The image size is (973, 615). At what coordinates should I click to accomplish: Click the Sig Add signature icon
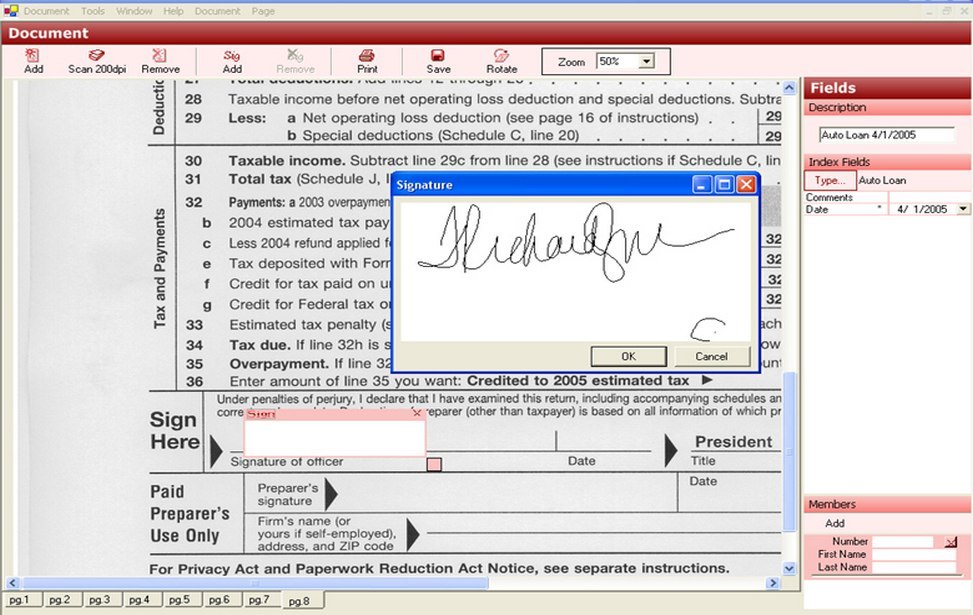[x=232, y=61]
